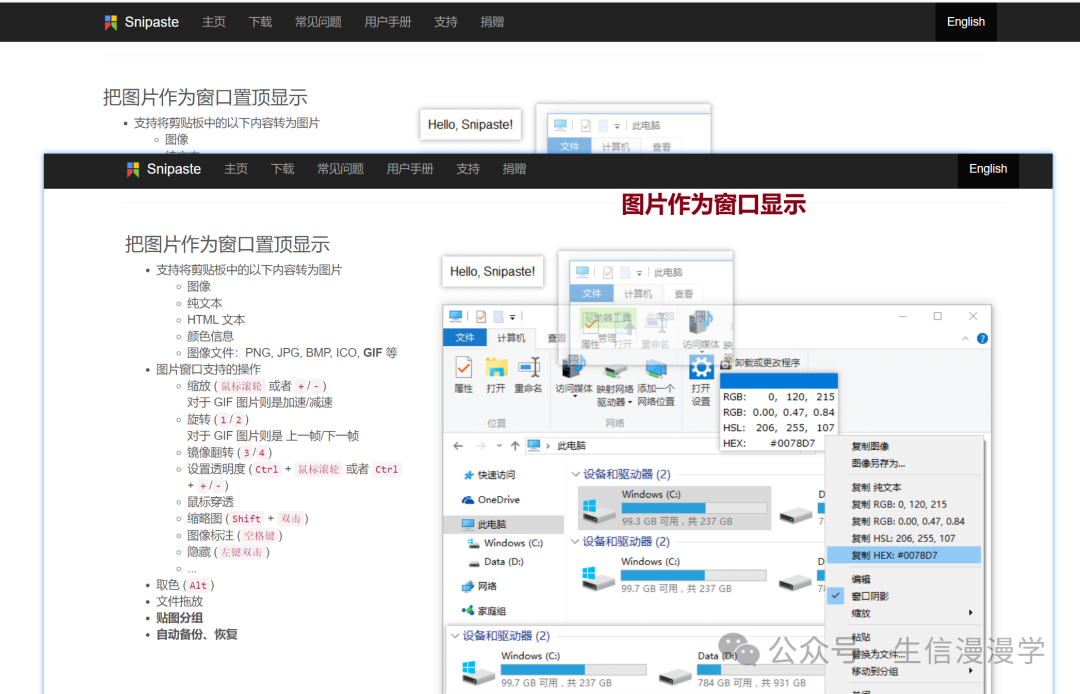Open the recent locations dropdown beside the forward arrow

[x=499, y=446]
